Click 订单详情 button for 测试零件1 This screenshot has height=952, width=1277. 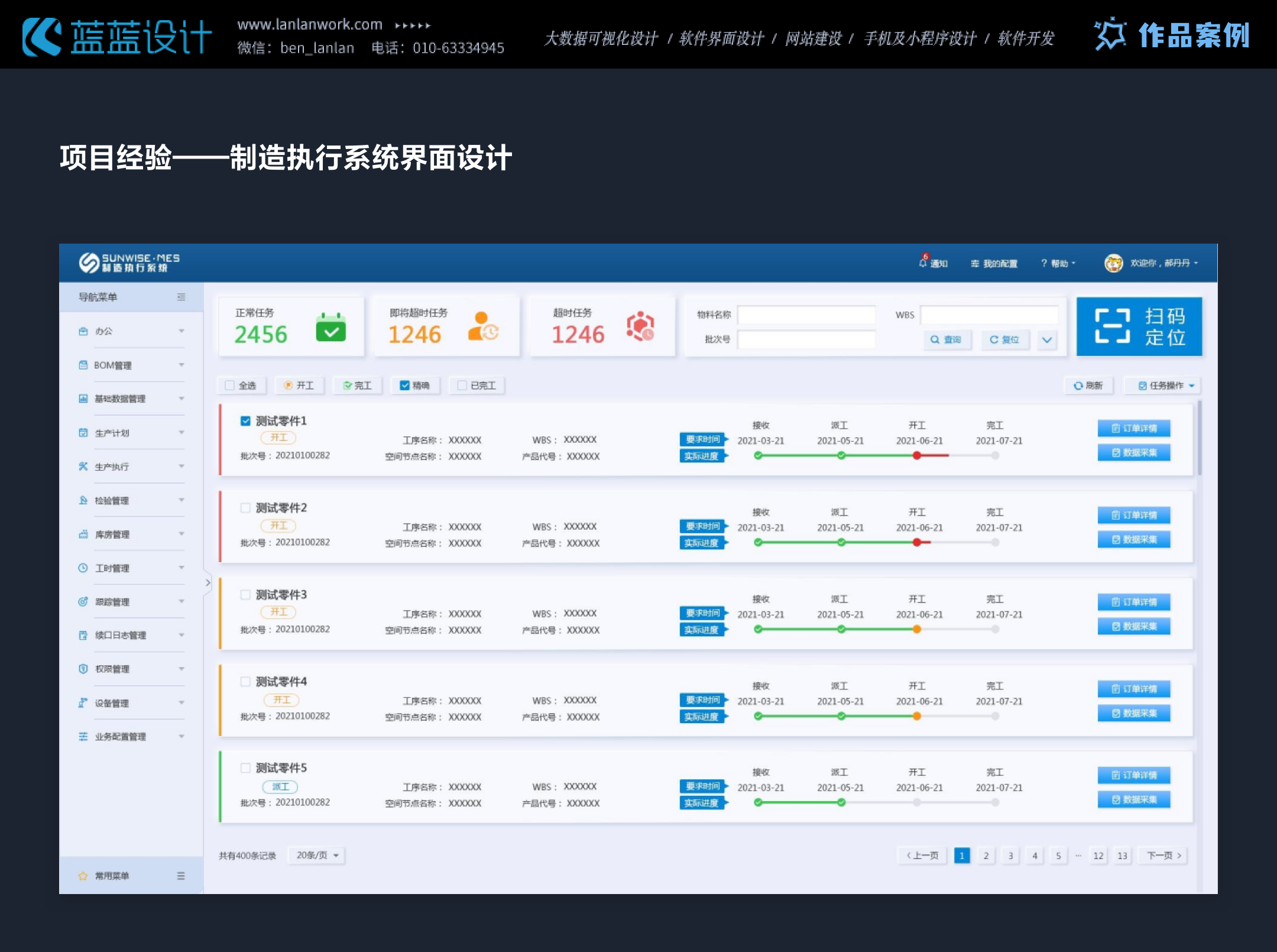pyautogui.click(x=1133, y=428)
